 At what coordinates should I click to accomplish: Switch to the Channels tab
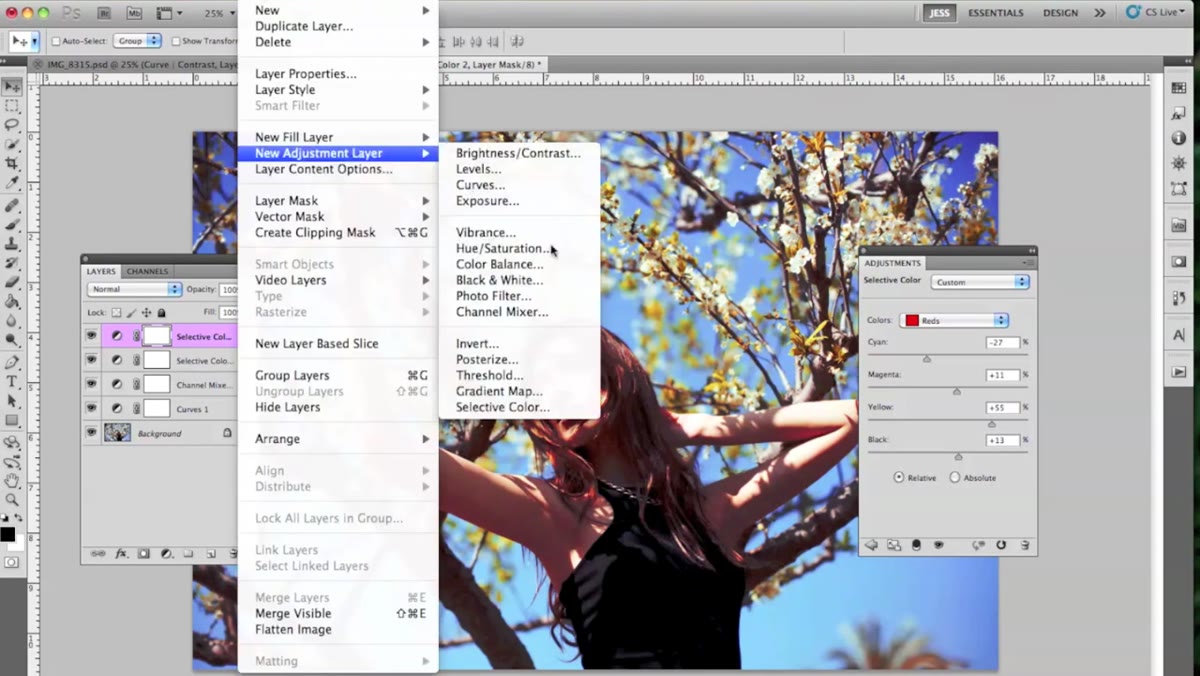point(148,271)
